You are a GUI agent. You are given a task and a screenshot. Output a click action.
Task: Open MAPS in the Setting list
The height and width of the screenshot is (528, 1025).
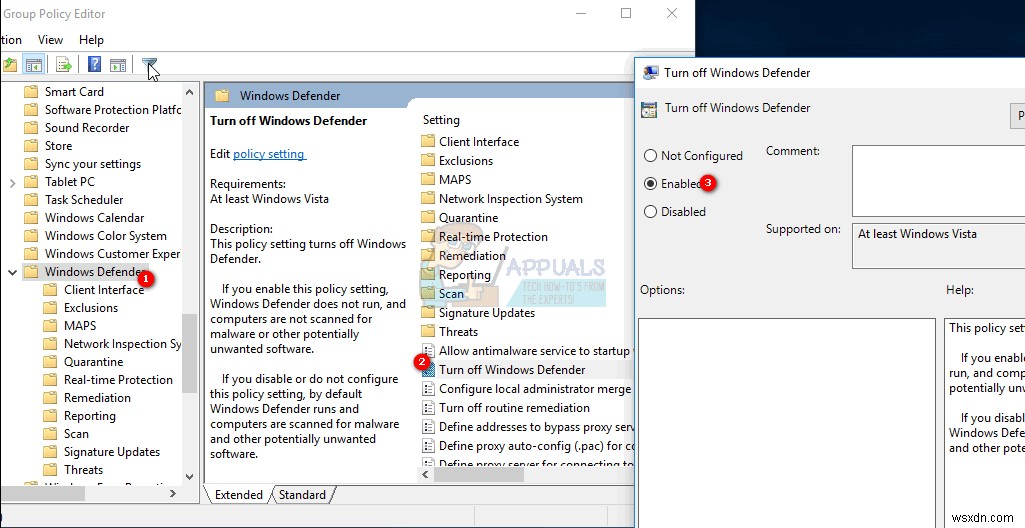455,179
